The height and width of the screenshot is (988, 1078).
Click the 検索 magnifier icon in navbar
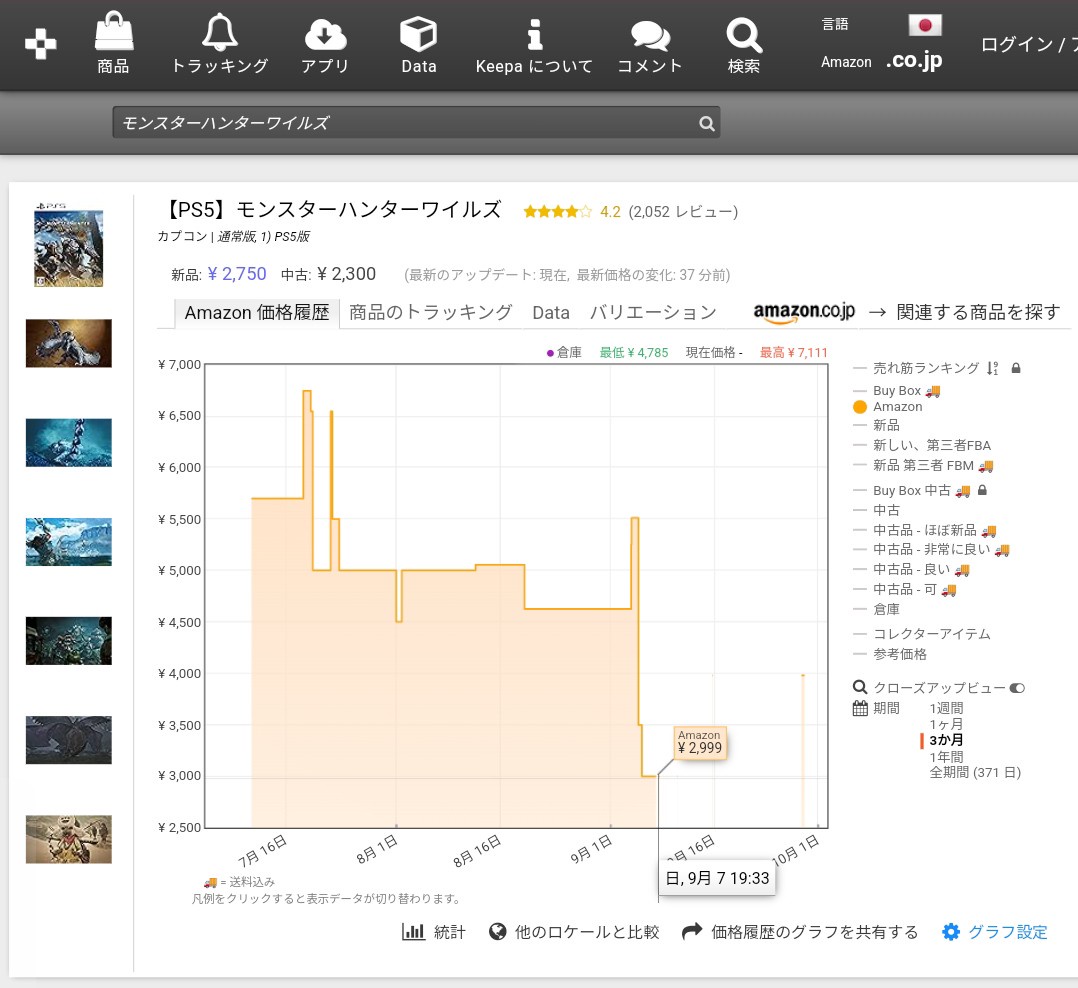pyautogui.click(x=743, y=36)
